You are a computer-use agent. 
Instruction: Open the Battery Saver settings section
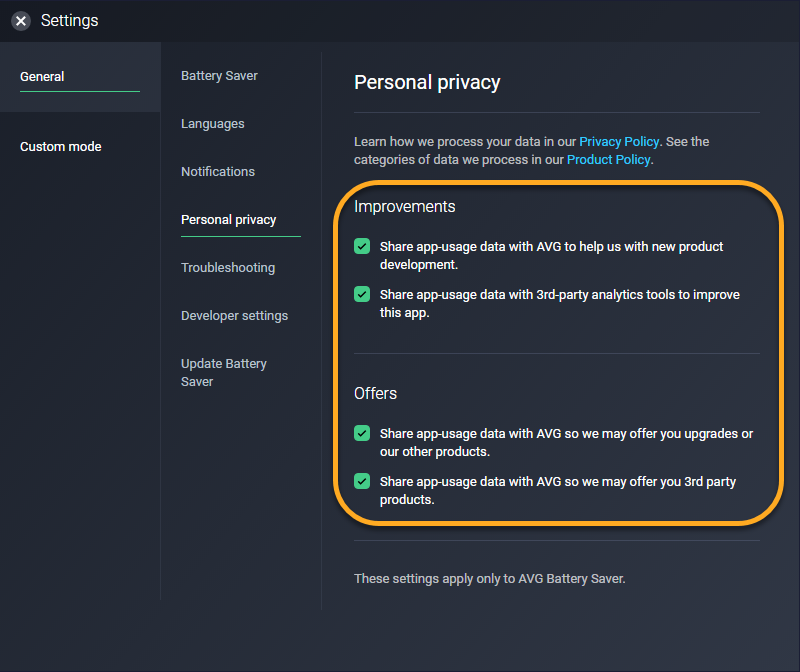pos(219,76)
